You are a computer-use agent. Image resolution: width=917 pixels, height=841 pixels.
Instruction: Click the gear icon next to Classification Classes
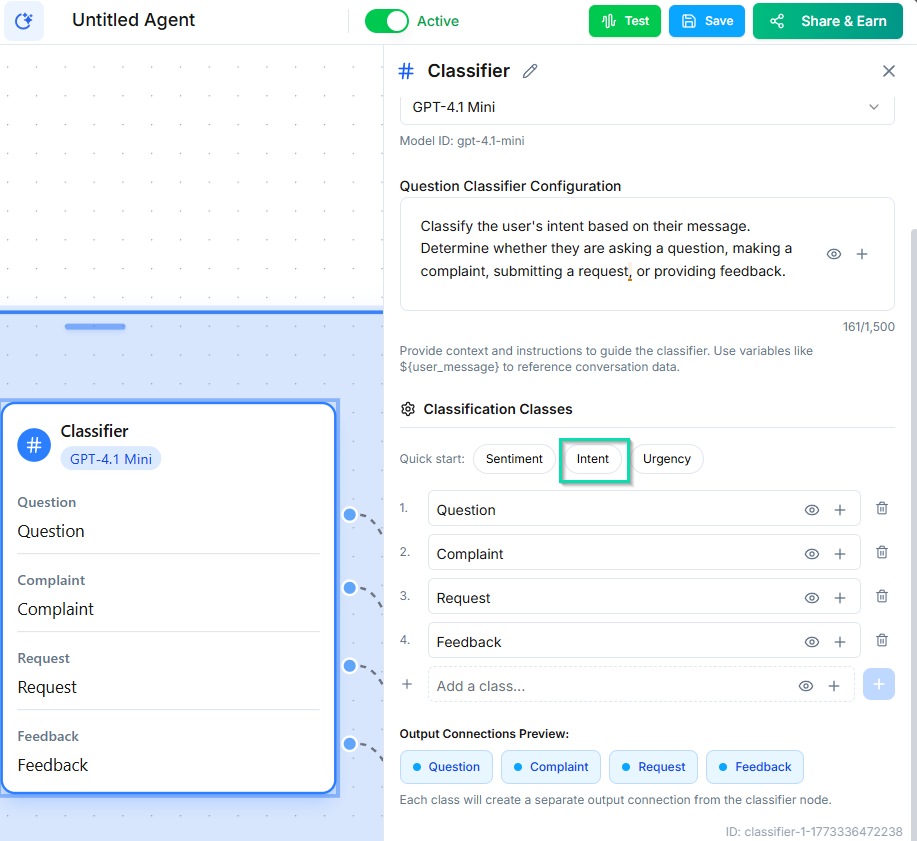408,409
